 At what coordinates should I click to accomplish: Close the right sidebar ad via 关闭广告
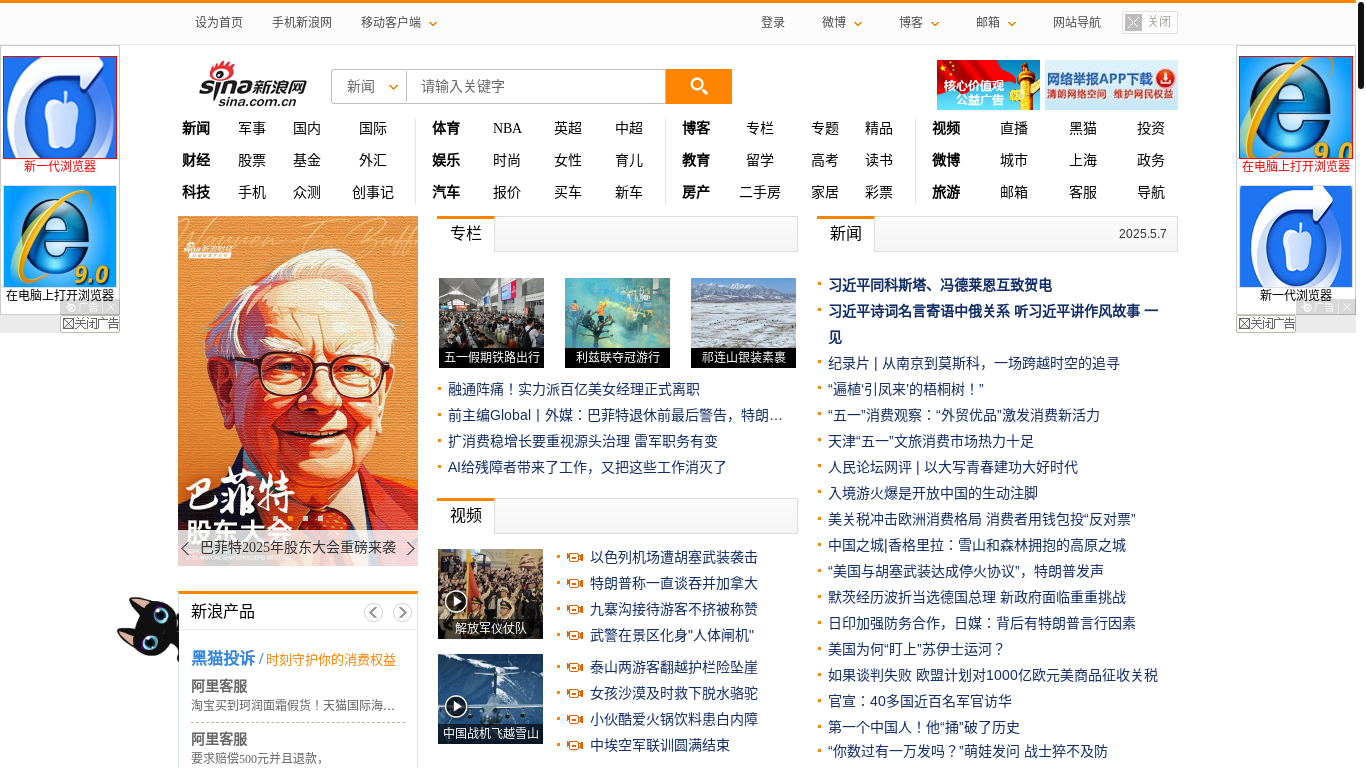click(1266, 324)
